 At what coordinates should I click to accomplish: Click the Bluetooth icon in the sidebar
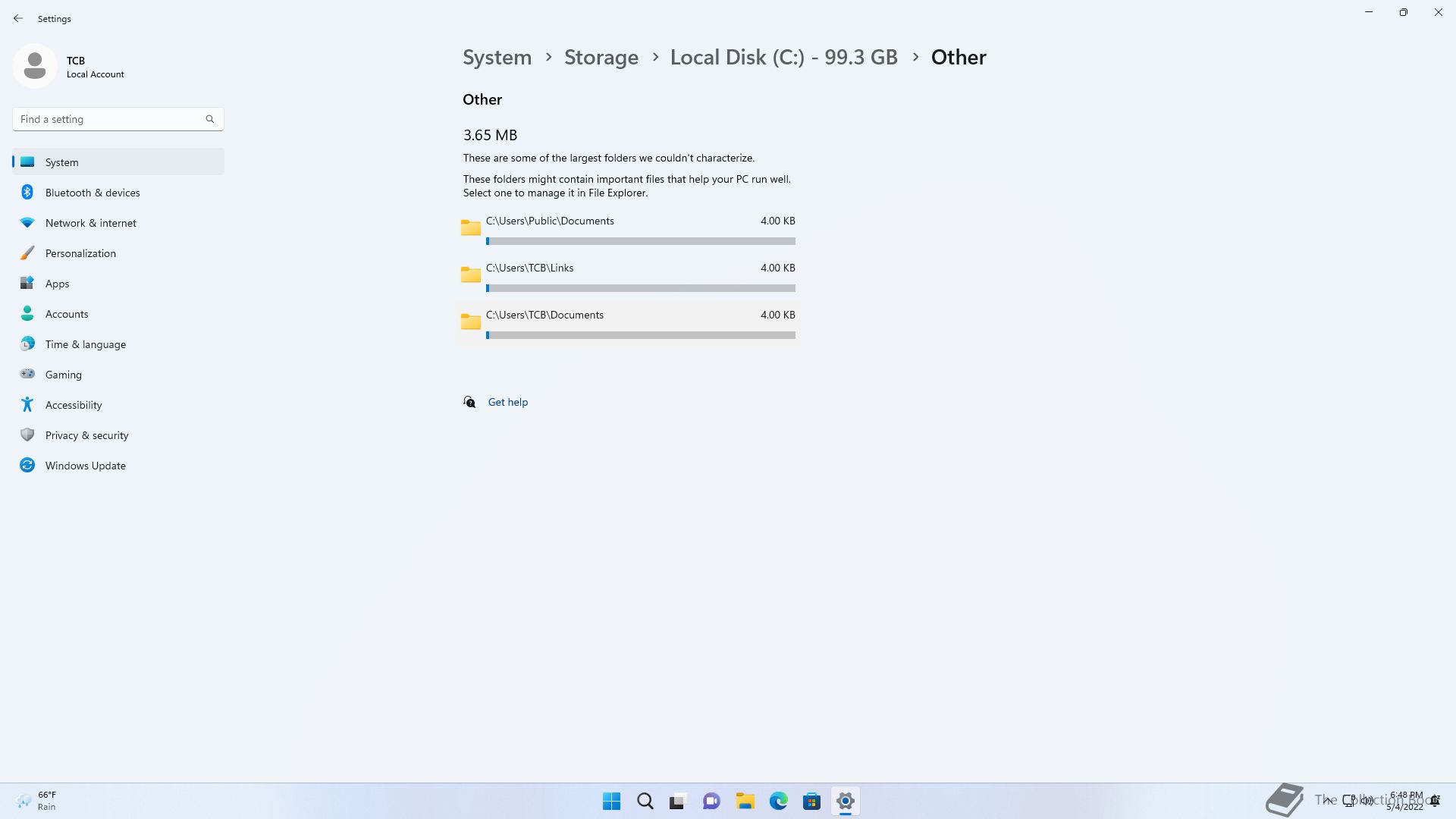(x=27, y=192)
